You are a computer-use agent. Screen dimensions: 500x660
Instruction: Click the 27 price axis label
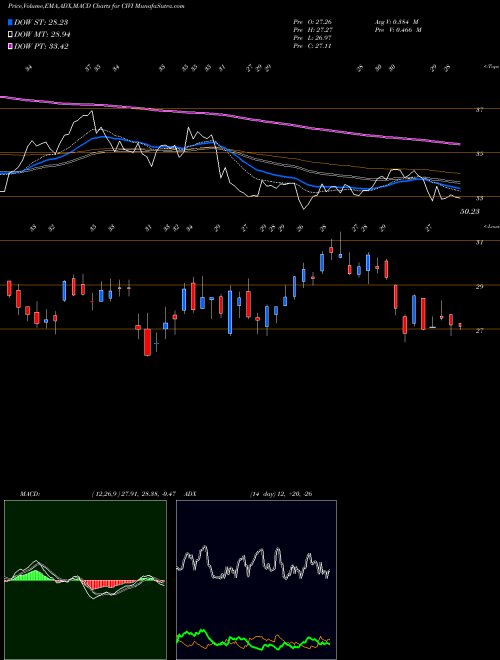coord(479,331)
